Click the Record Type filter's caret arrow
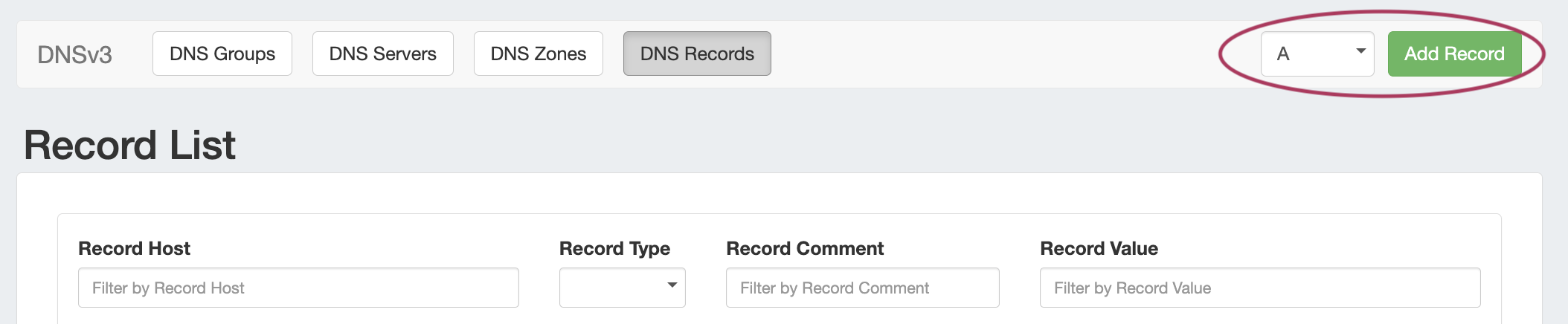The image size is (1568, 324). coord(672,285)
